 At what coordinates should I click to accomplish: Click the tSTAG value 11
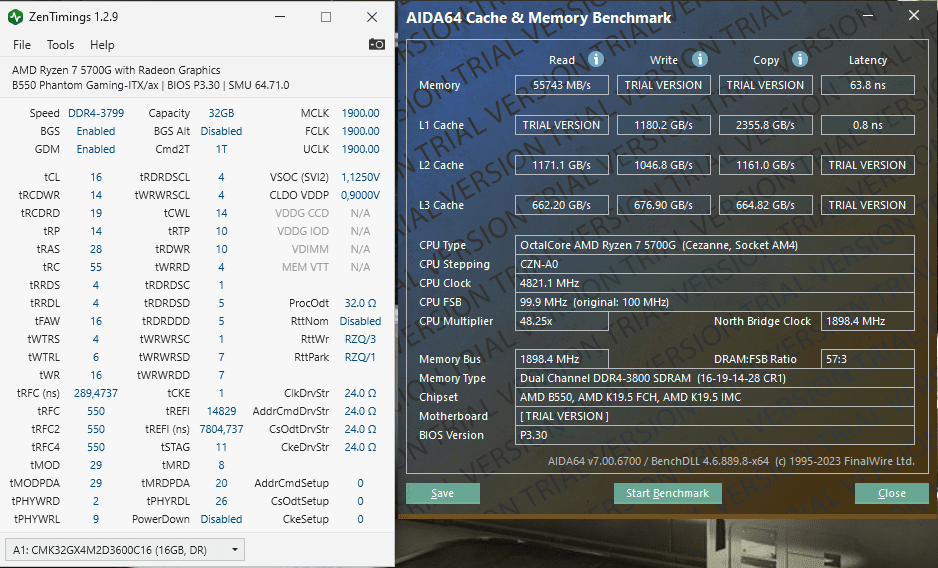click(221, 447)
